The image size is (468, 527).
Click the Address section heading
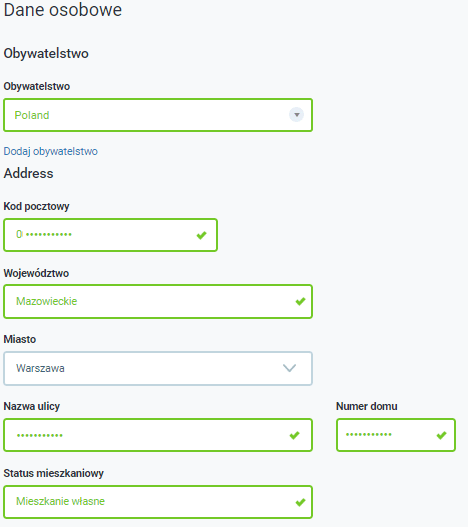point(28,173)
